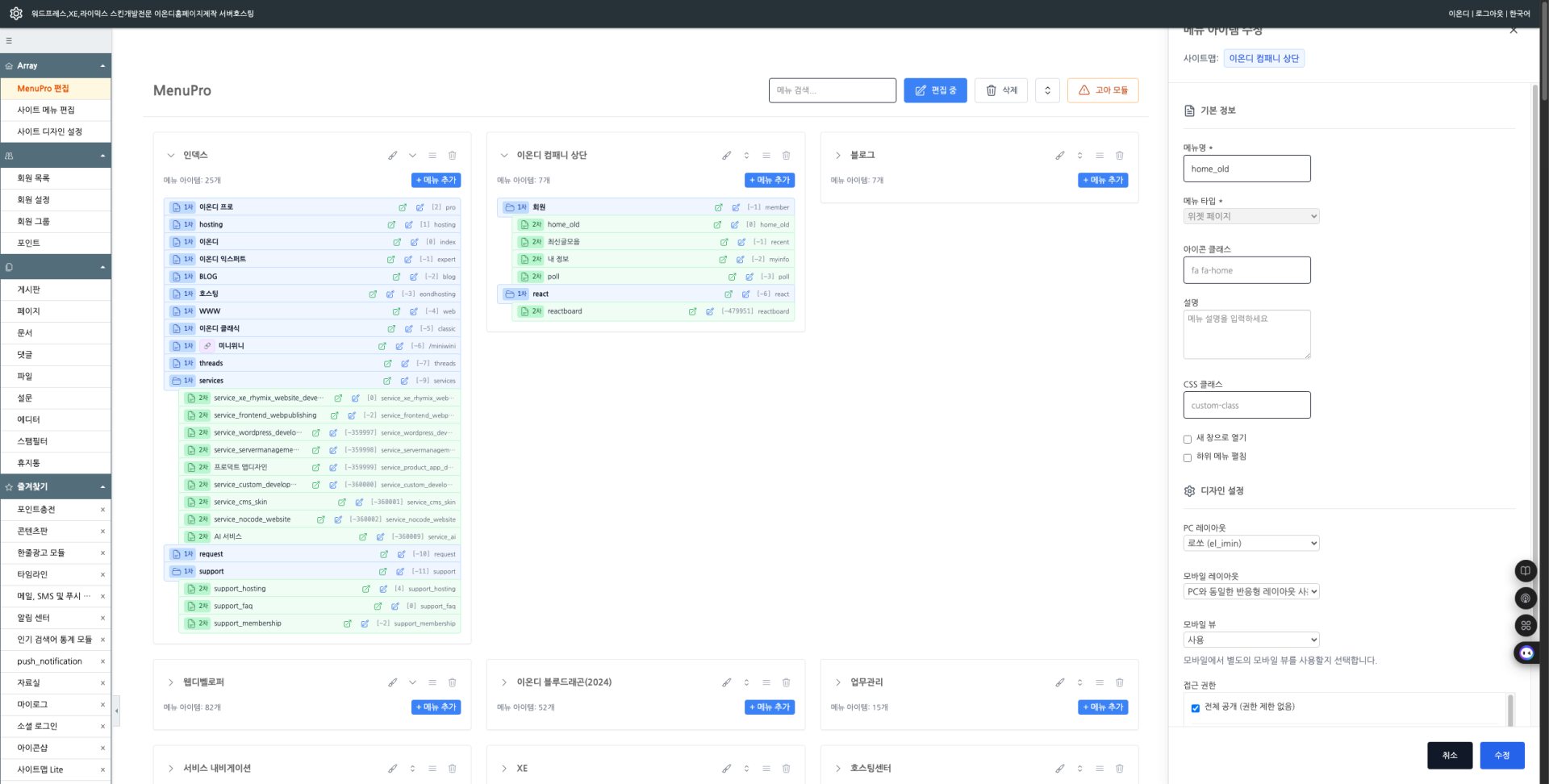Click the blue 수정 save button
The image size is (1549, 784).
[1501, 755]
